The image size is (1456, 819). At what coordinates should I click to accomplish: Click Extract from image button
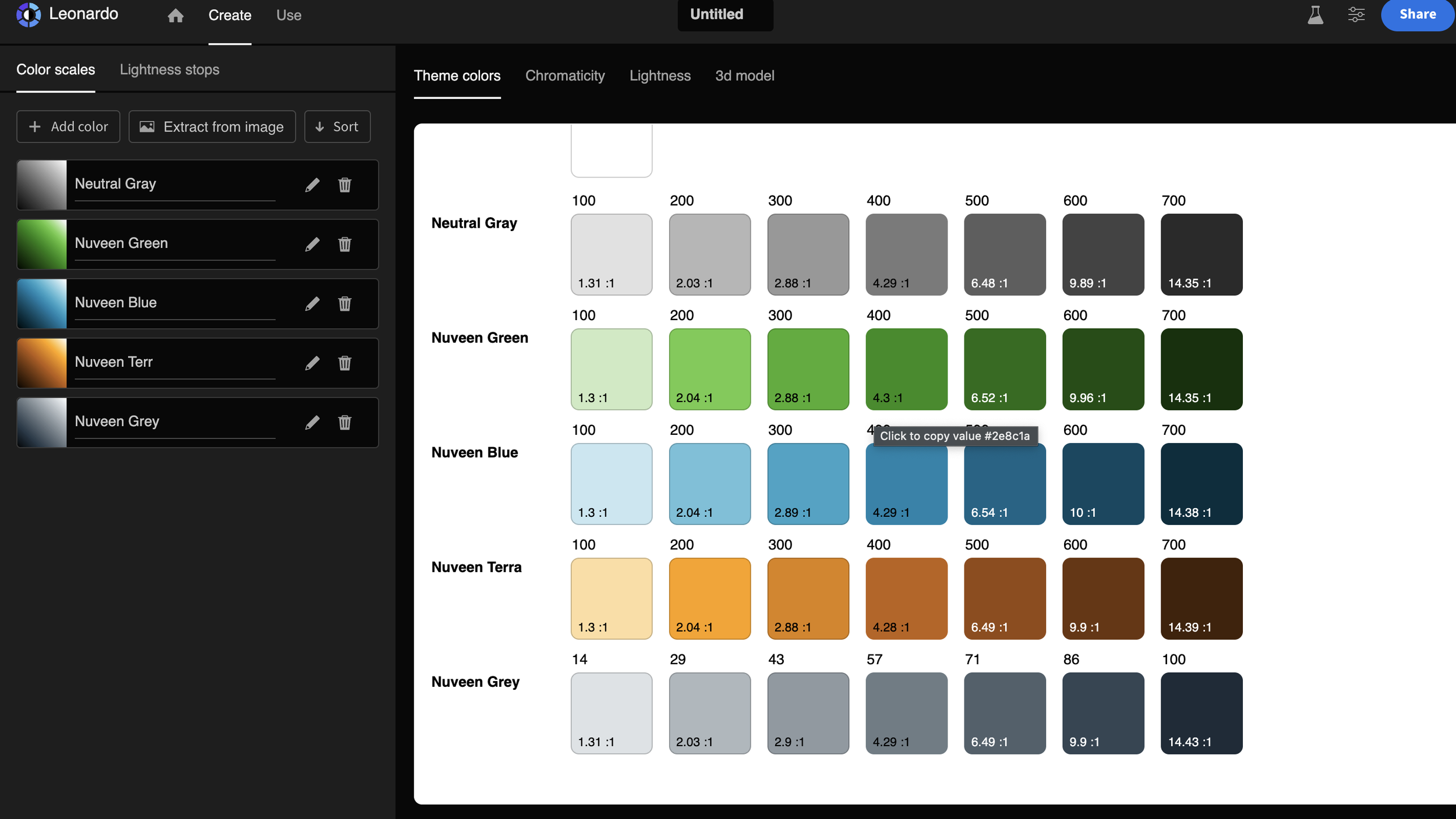[212, 127]
